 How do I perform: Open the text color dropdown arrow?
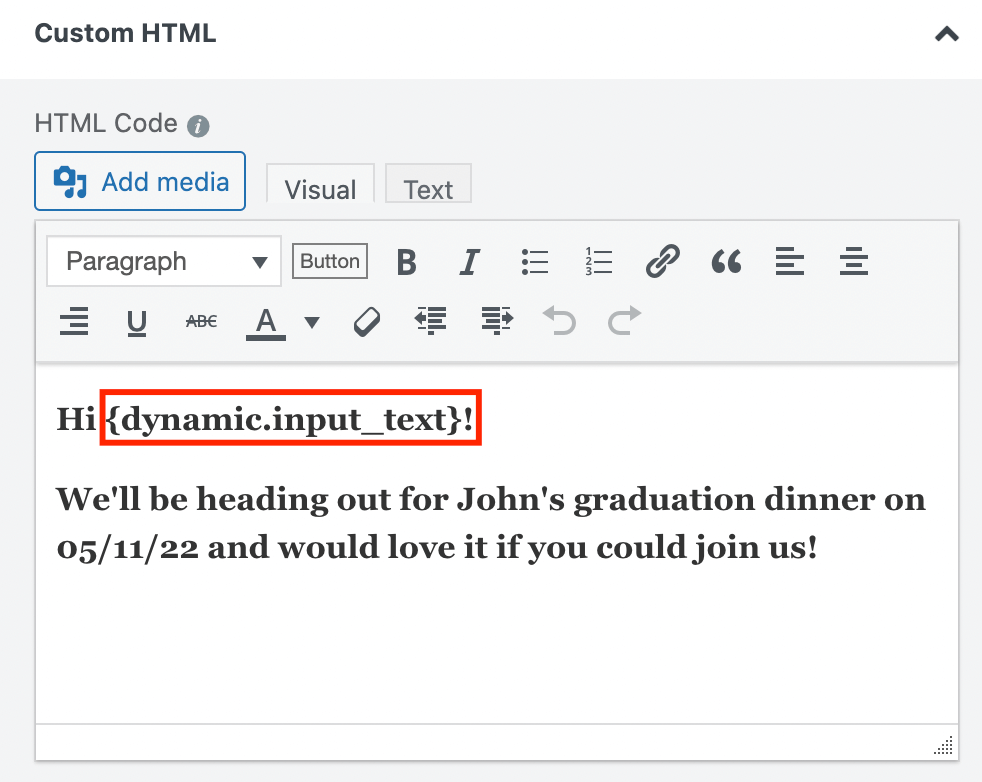pyautogui.click(x=313, y=321)
